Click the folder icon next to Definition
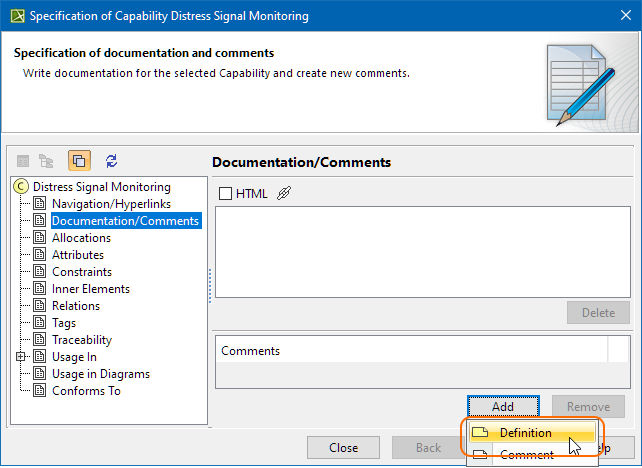 click(x=480, y=433)
